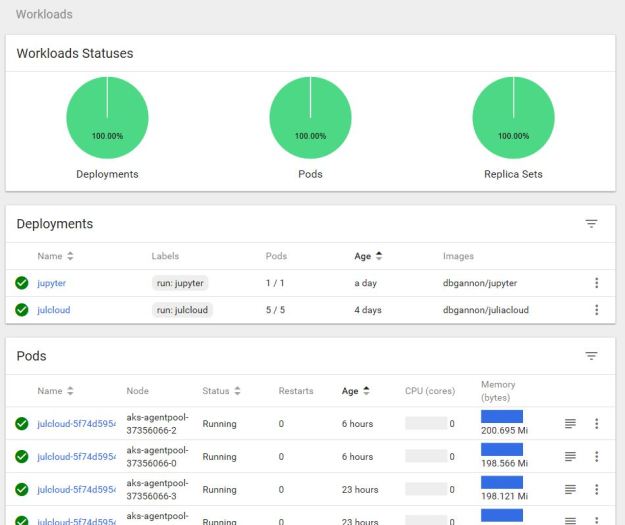Viewport: 625px width, 525px height.
Task: Open the jupyter deployment actions menu
Action: (596, 283)
